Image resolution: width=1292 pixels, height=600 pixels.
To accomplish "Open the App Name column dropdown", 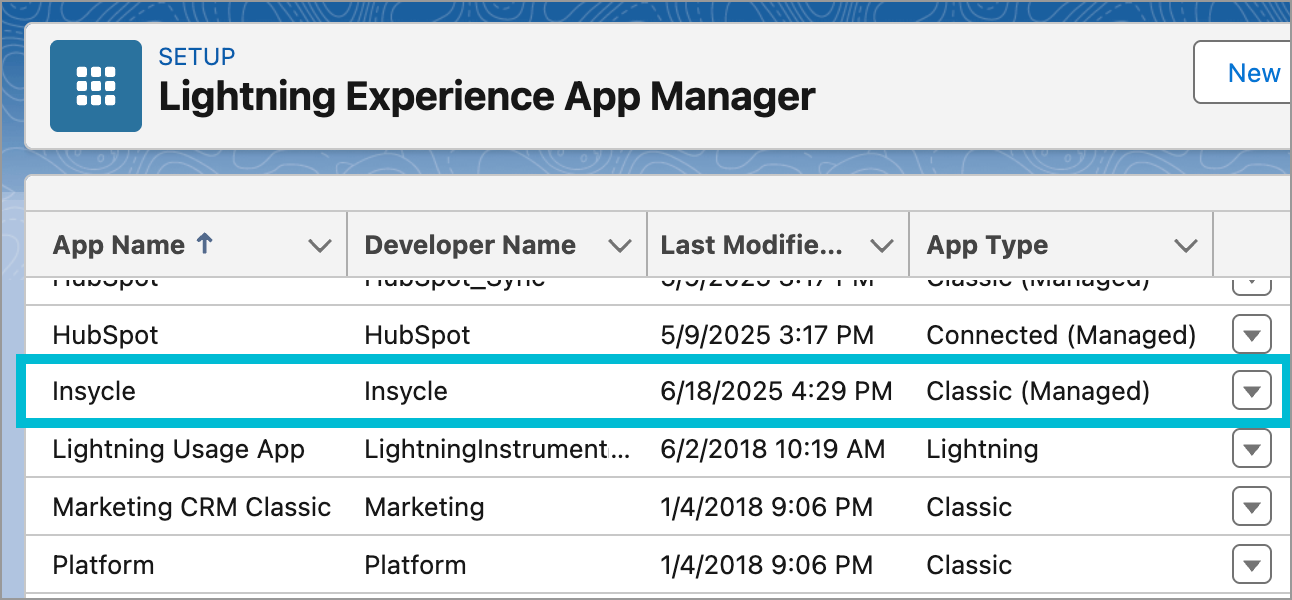I will tap(318, 244).
